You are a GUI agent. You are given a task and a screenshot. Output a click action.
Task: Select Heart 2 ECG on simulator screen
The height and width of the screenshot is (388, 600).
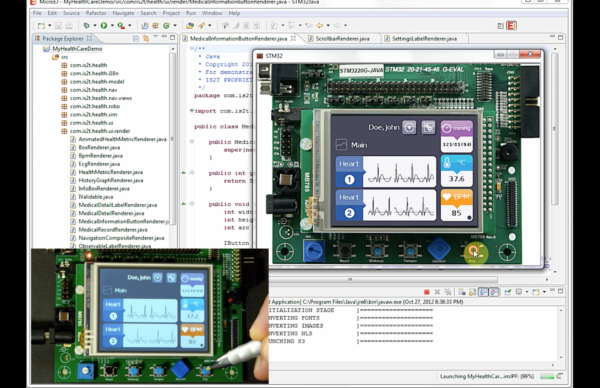point(386,205)
